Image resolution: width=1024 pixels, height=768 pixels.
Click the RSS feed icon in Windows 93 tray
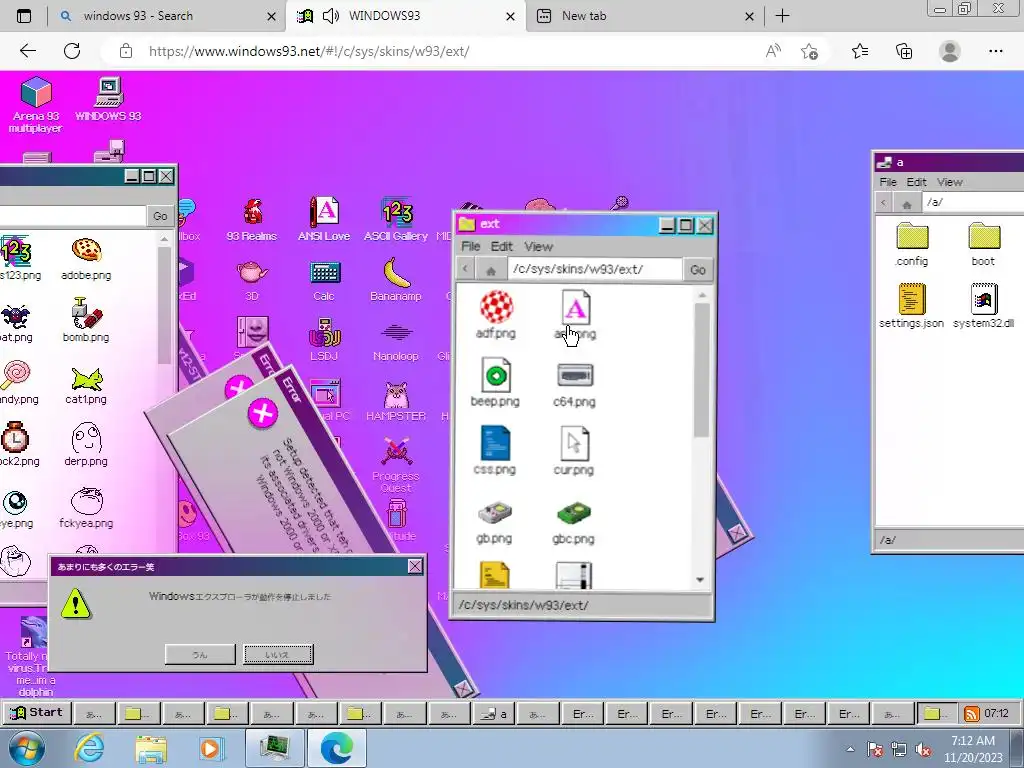pos(972,714)
